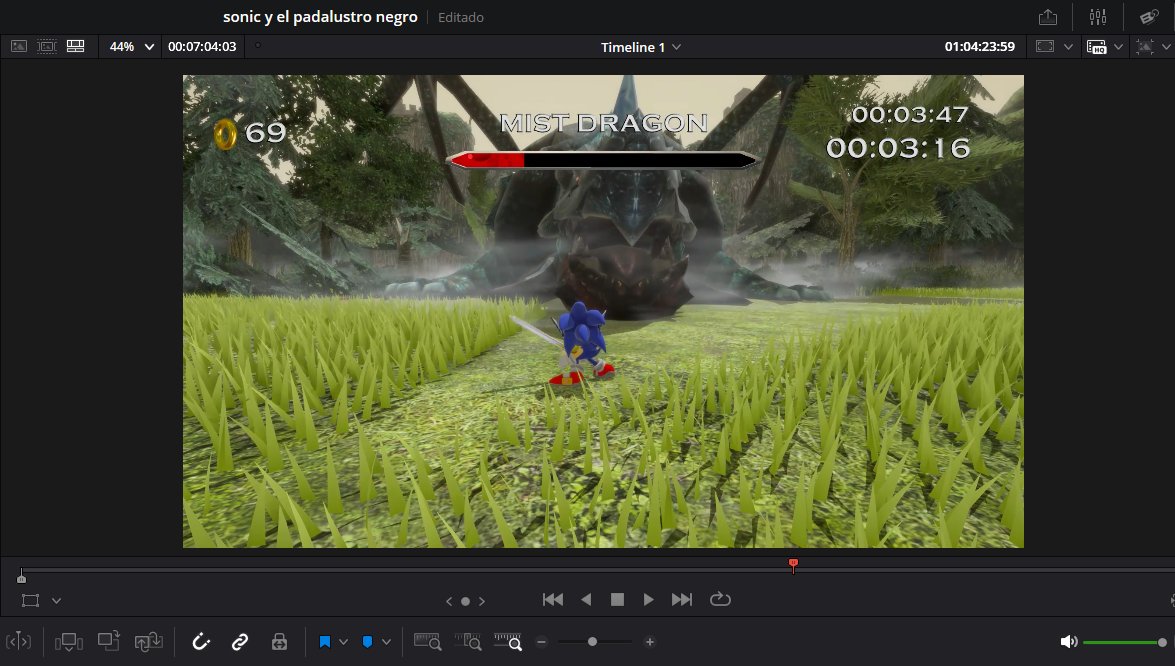Open the audio mixer icon
Image resolution: width=1175 pixels, height=666 pixels.
[1098, 16]
